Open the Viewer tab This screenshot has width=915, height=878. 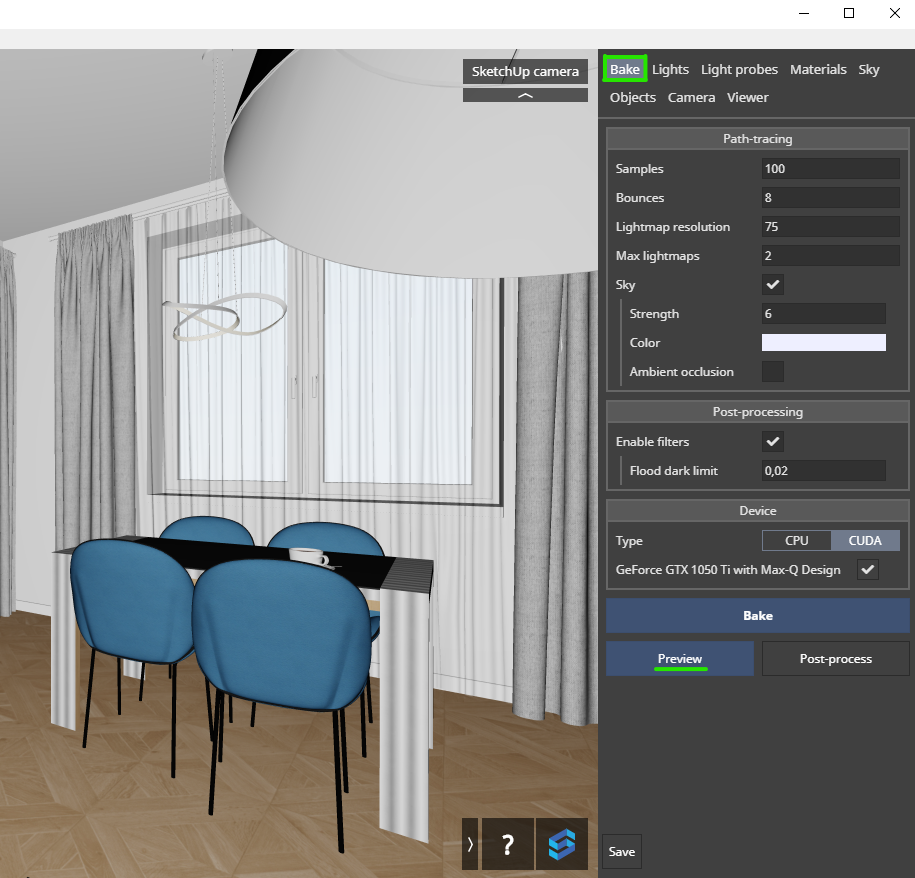748,97
